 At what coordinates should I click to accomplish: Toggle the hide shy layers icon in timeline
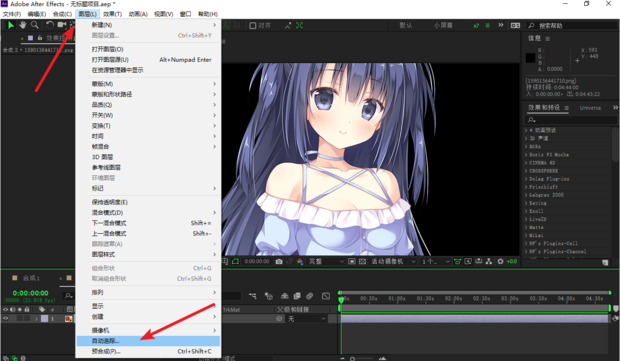coord(284,296)
